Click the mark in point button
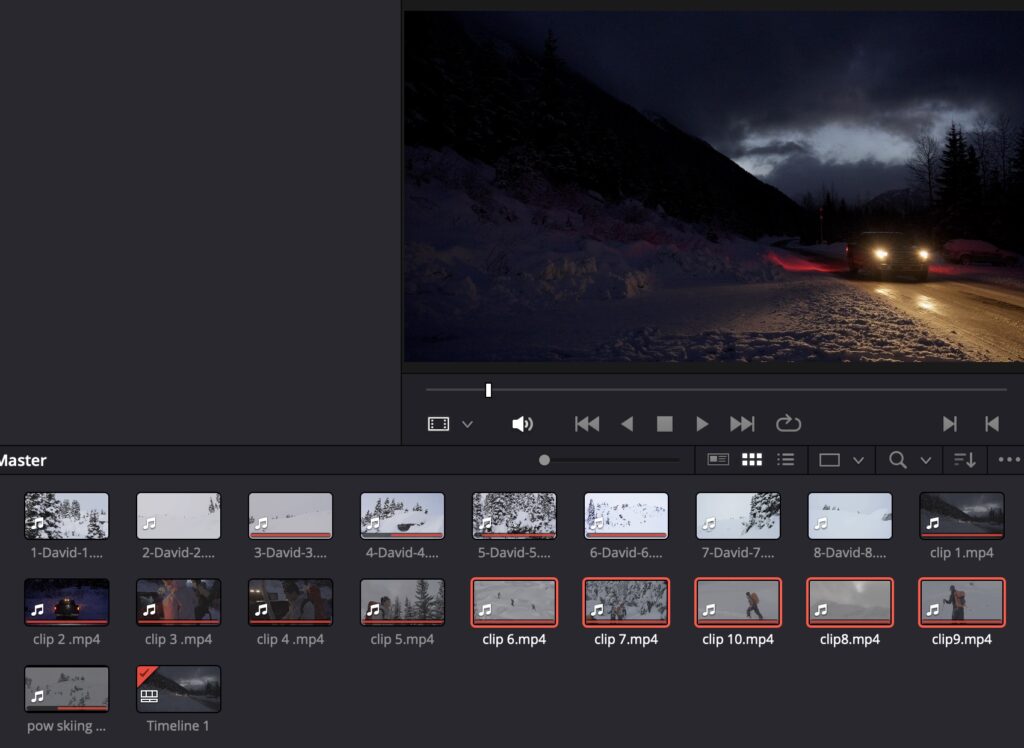The image size is (1024, 748). click(x=950, y=424)
